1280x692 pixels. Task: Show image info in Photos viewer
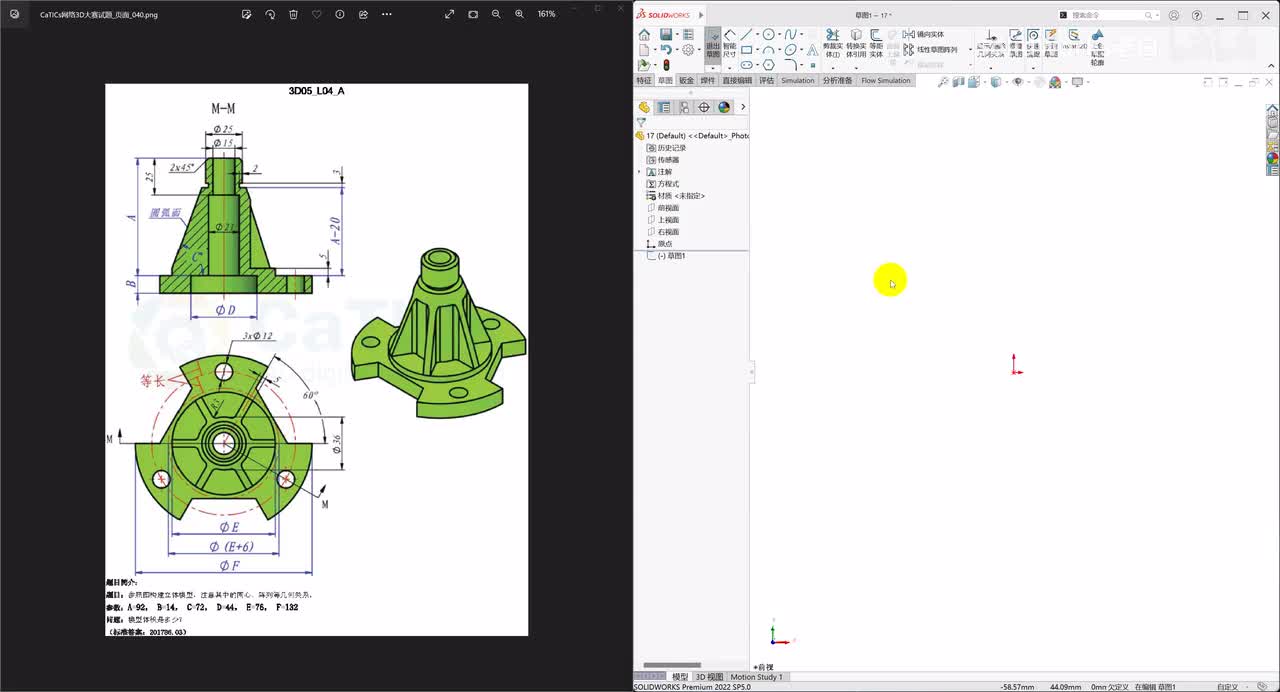340,14
